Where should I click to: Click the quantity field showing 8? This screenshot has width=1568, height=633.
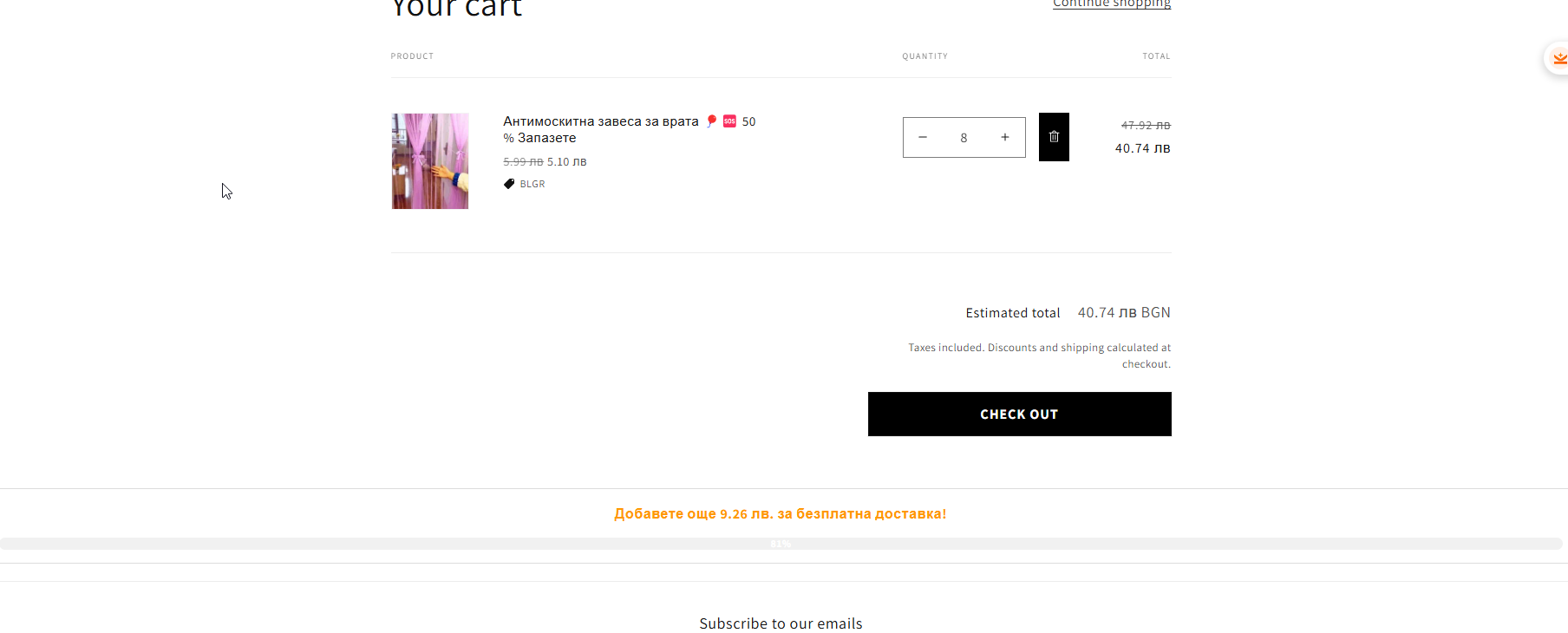pos(964,138)
